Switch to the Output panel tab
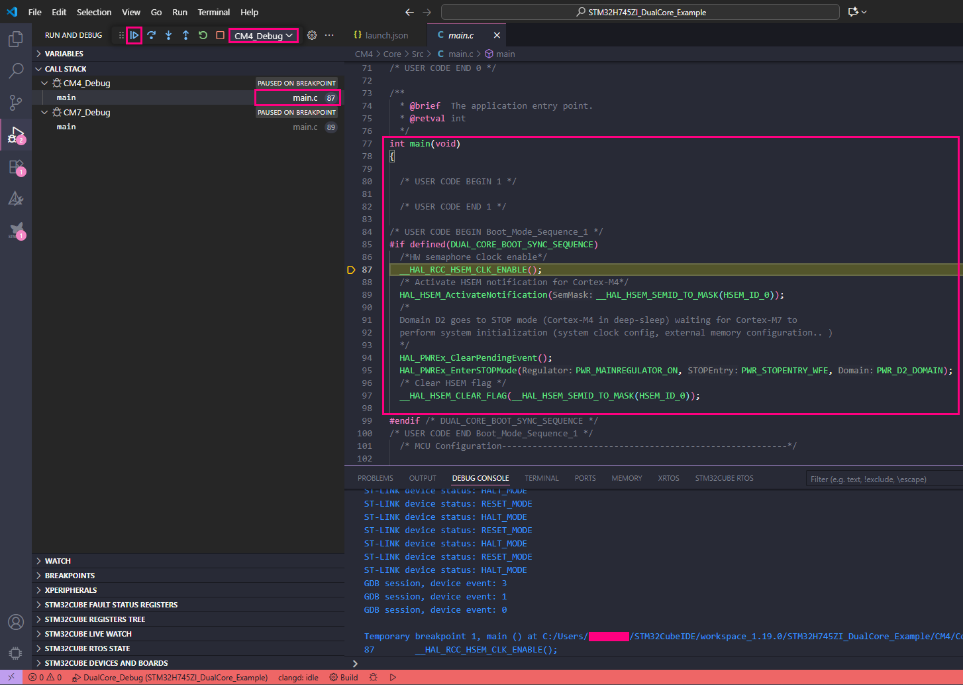963x685 pixels. point(422,478)
